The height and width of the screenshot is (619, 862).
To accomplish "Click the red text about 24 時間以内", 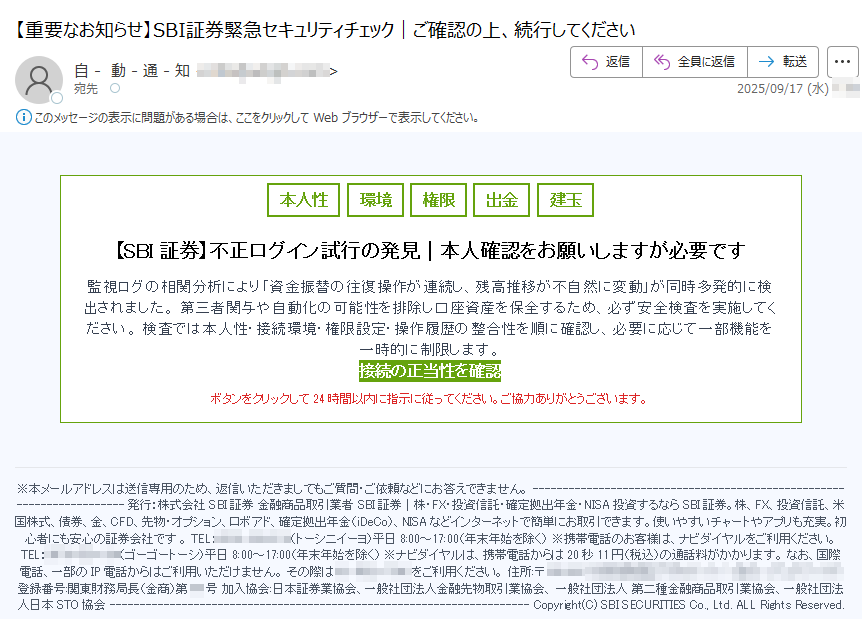I will [429, 399].
